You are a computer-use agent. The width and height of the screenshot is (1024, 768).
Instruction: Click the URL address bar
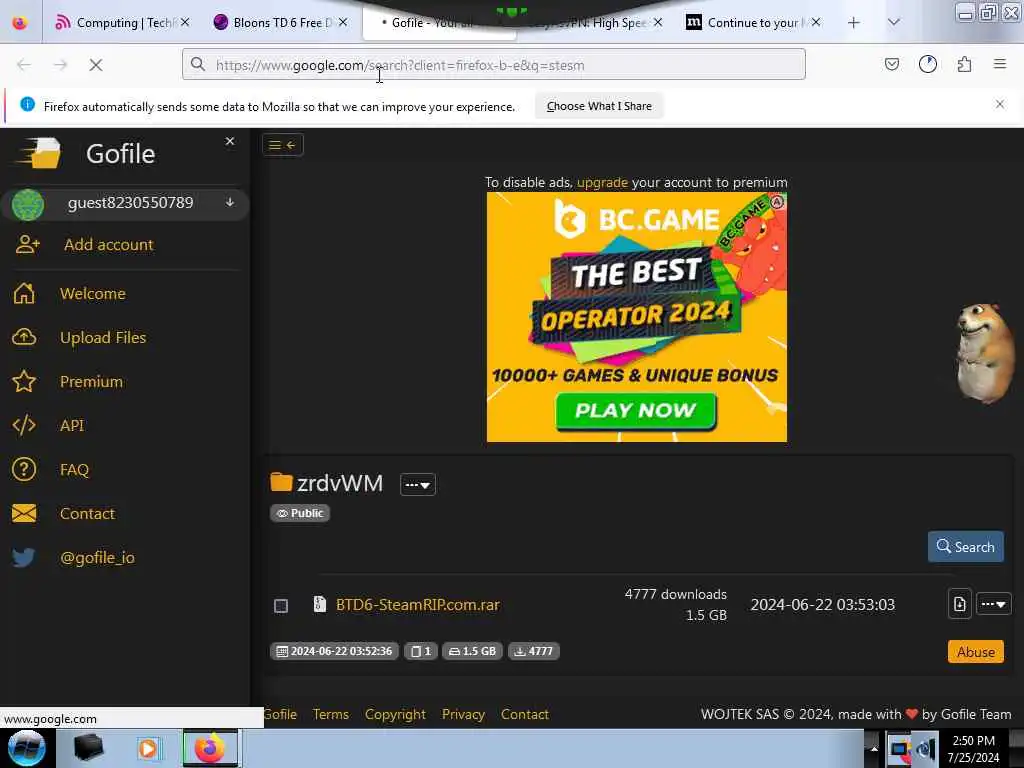coord(494,65)
